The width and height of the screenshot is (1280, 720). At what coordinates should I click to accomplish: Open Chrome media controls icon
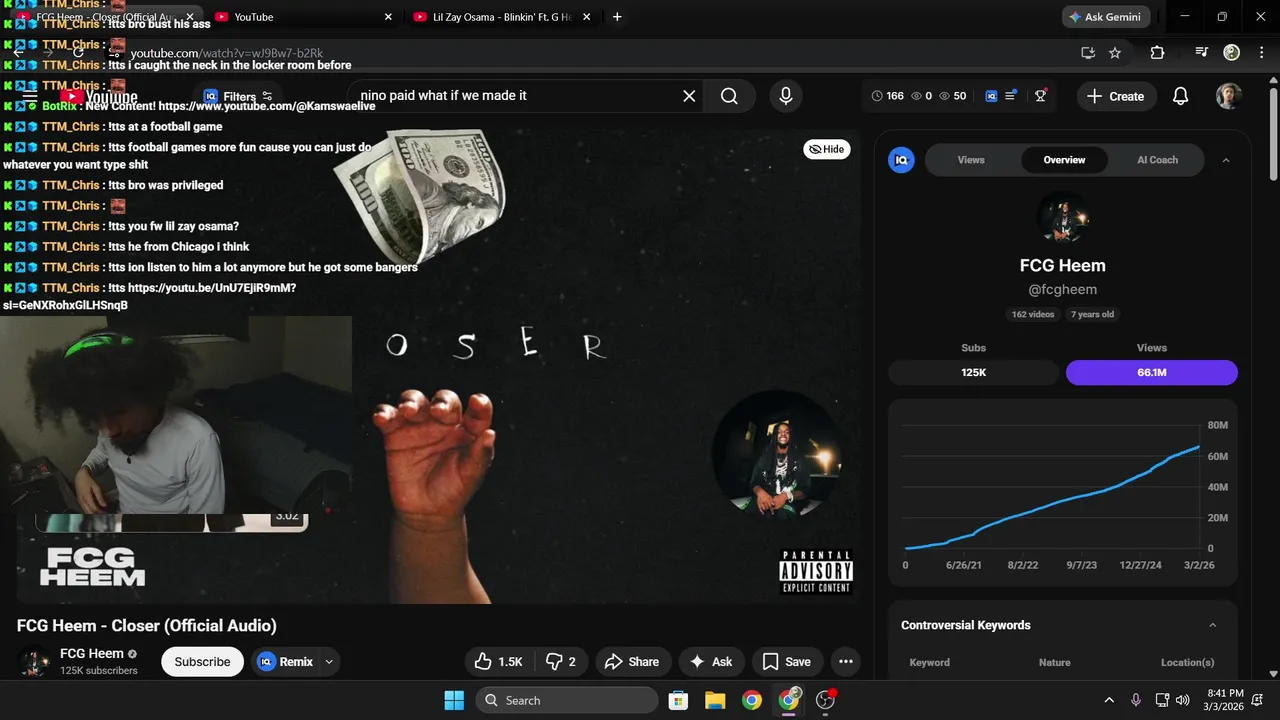(x=1202, y=52)
